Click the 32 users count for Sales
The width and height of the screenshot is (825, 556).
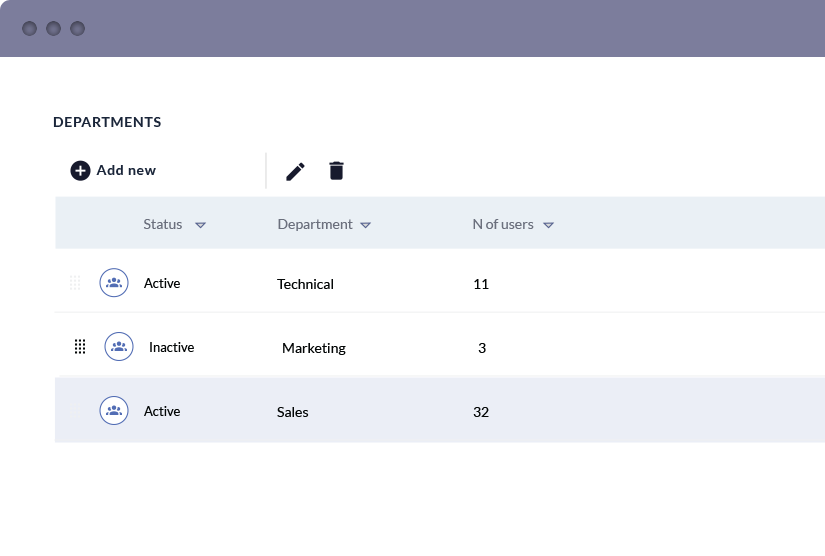(481, 412)
